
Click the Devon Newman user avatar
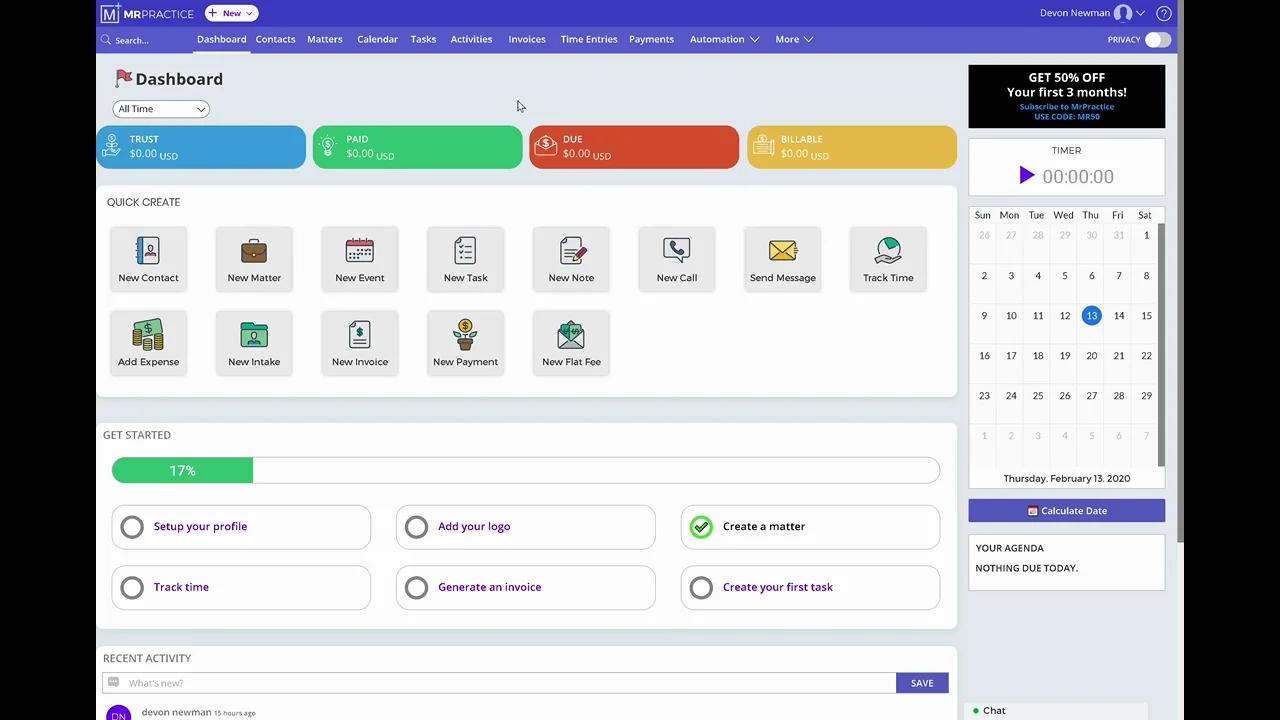[x=1123, y=13]
